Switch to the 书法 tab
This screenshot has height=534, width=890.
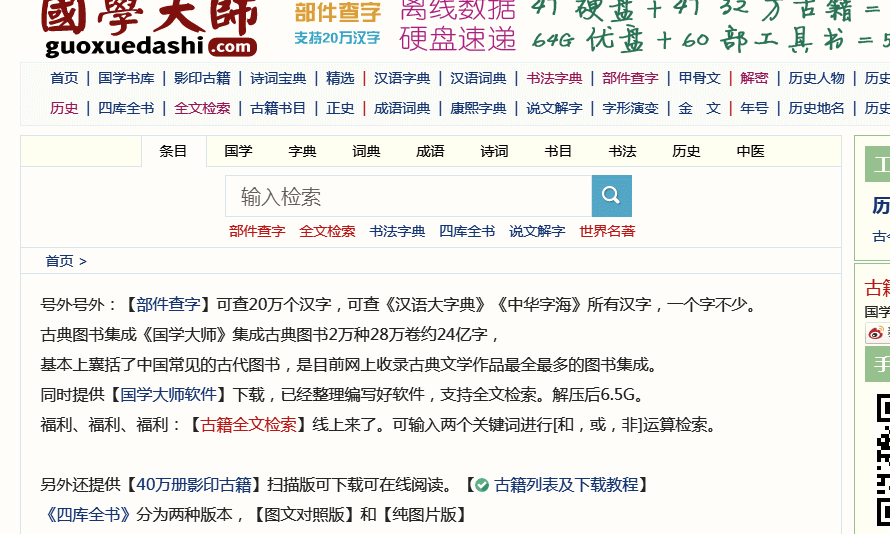click(623, 151)
